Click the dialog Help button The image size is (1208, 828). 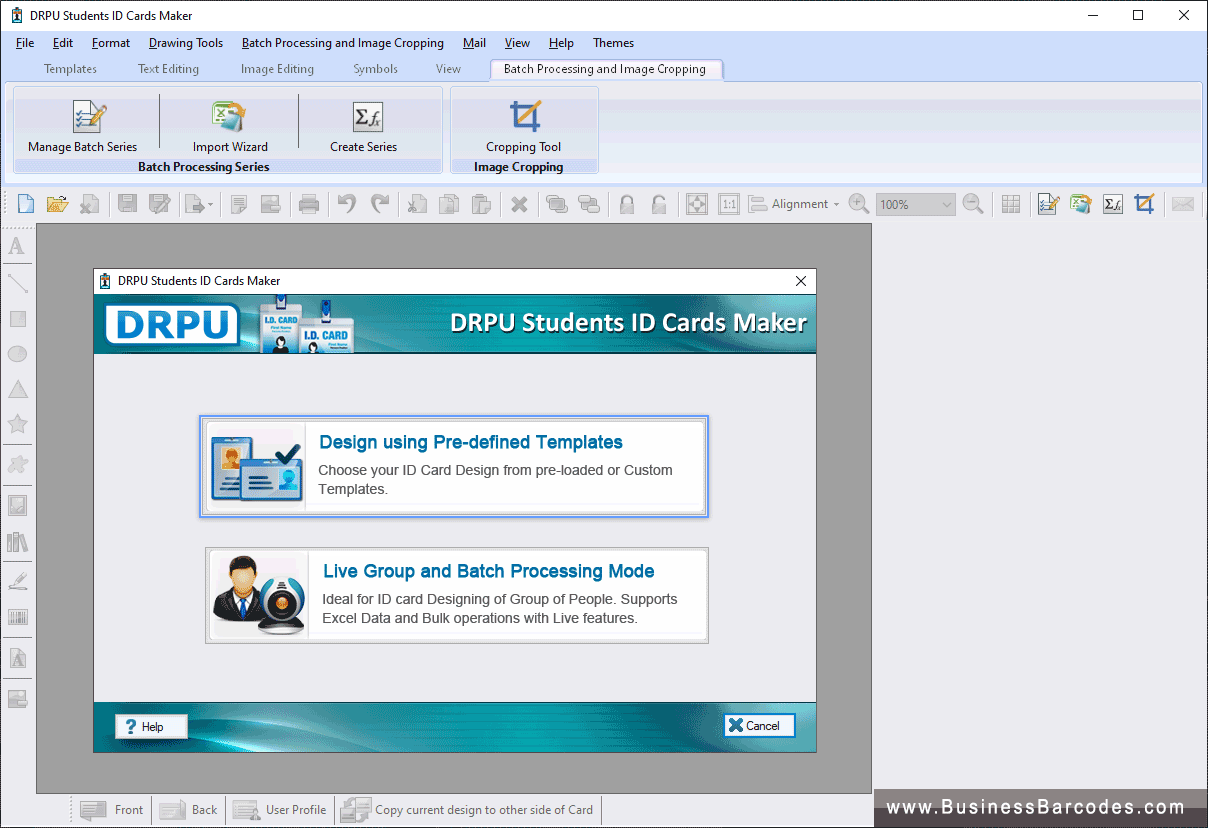151,727
